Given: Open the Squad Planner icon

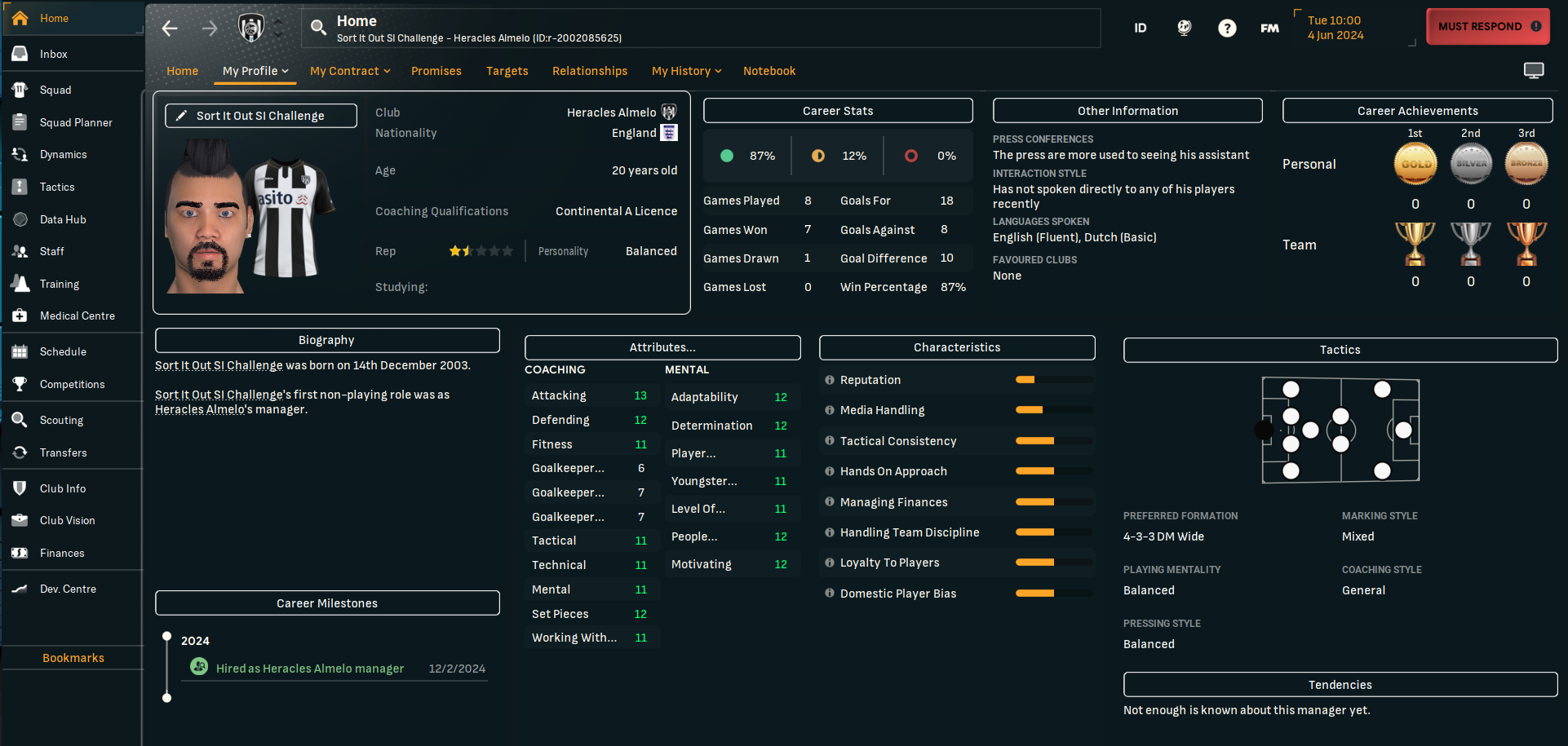Looking at the screenshot, I should 20,122.
